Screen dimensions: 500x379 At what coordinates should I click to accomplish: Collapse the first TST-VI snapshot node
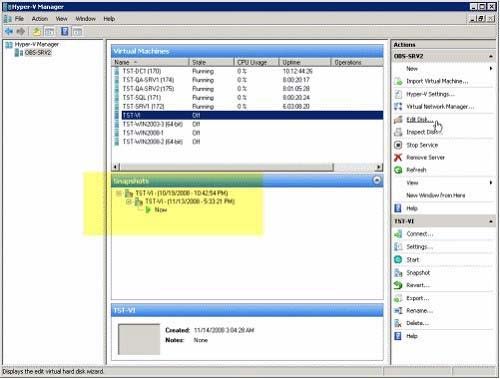pyautogui.click(x=119, y=193)
